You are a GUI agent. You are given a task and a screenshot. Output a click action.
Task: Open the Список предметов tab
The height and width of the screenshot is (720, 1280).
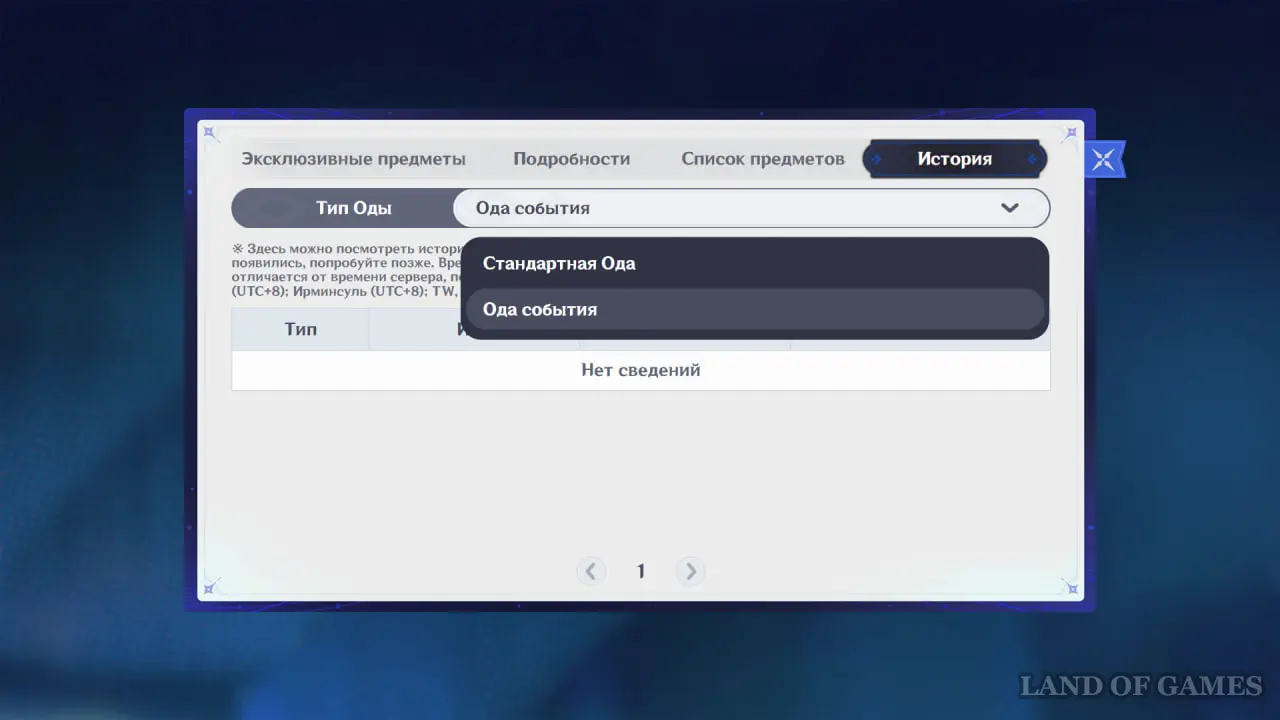pyautogui.click(x=762, y=159)
